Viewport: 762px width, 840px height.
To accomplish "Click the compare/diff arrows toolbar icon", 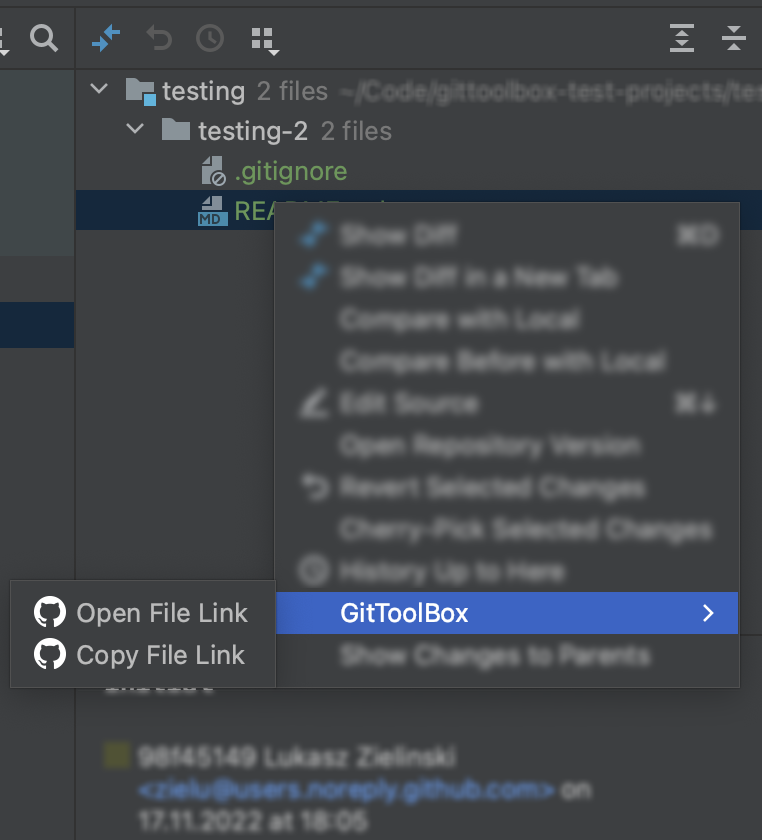I will [x=107, y=39].
